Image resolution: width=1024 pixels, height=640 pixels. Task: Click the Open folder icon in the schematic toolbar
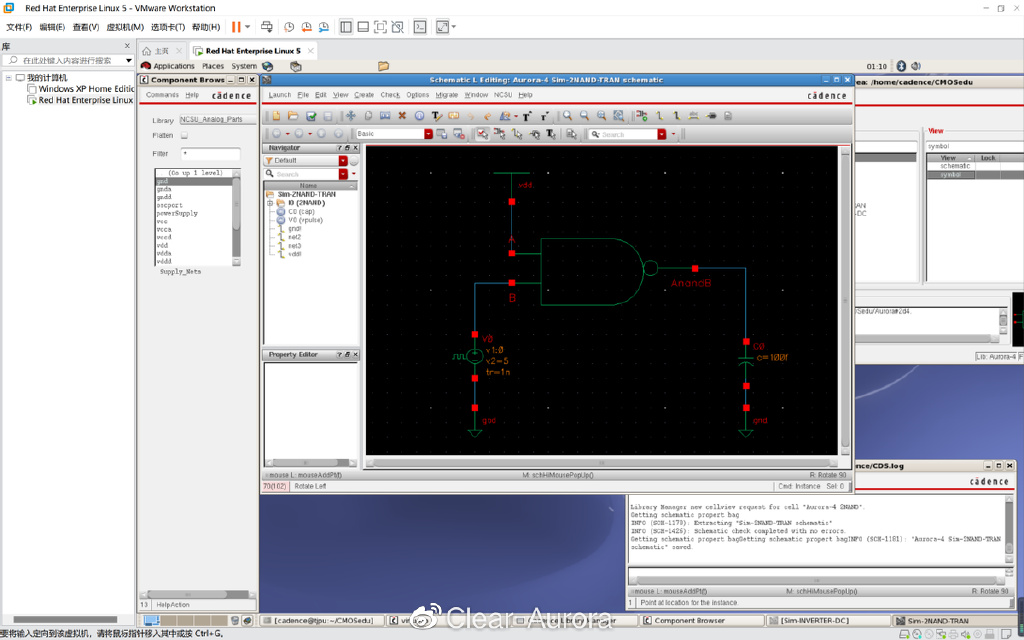tap(293, 116)
